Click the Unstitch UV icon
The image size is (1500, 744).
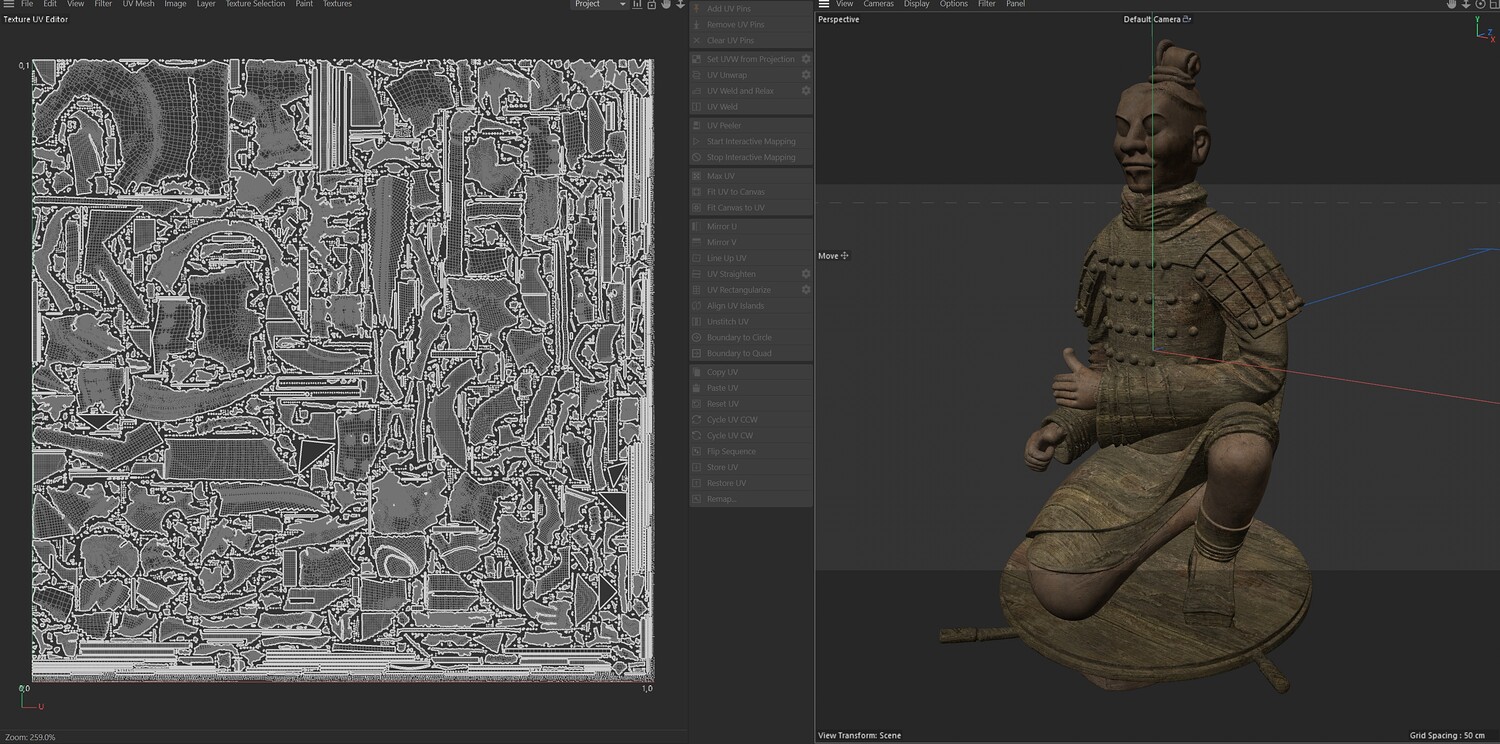pyautogui.click(x=697, y=322)
